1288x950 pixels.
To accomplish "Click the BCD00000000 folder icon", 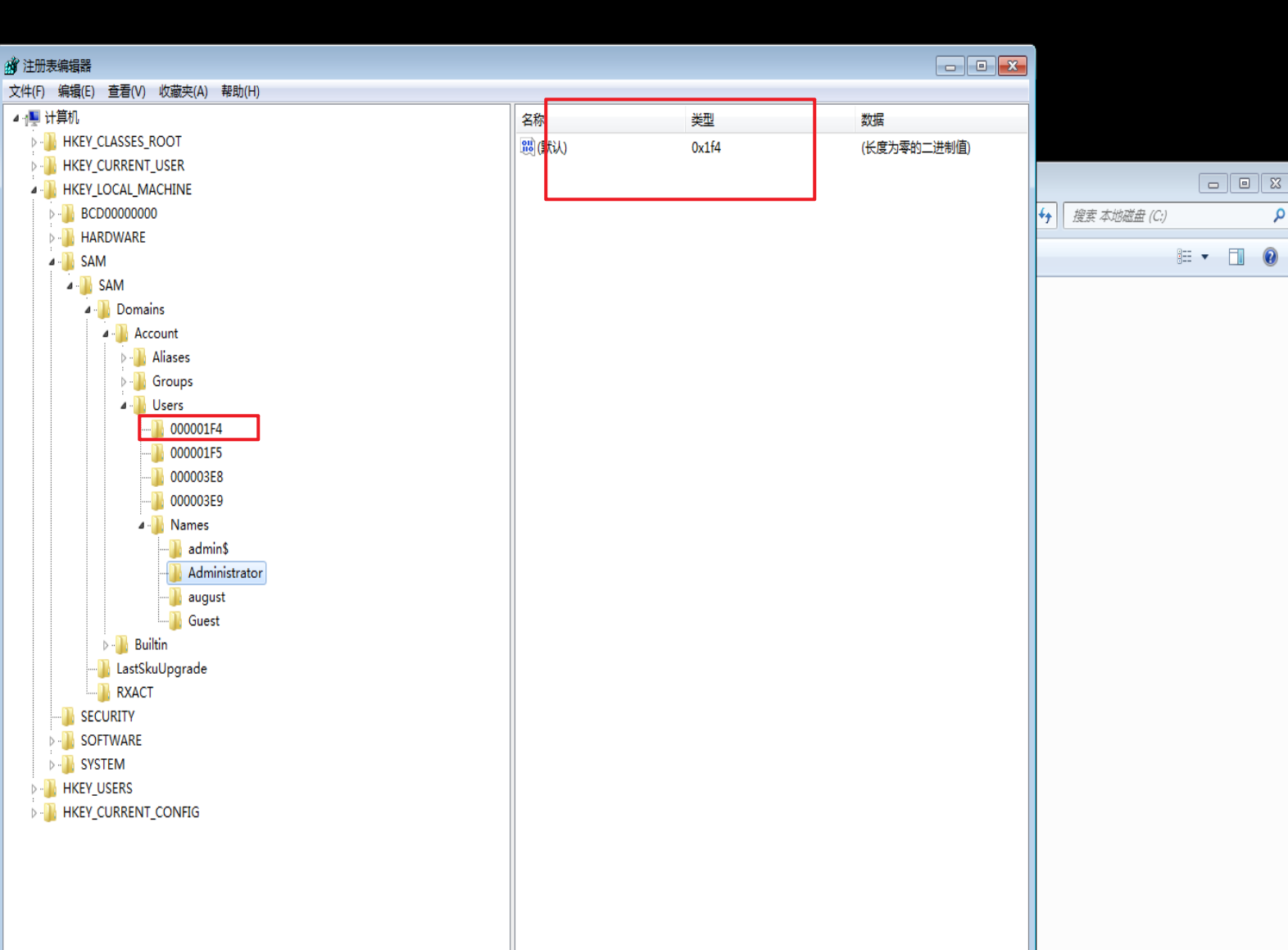I will tap(69, 213).
